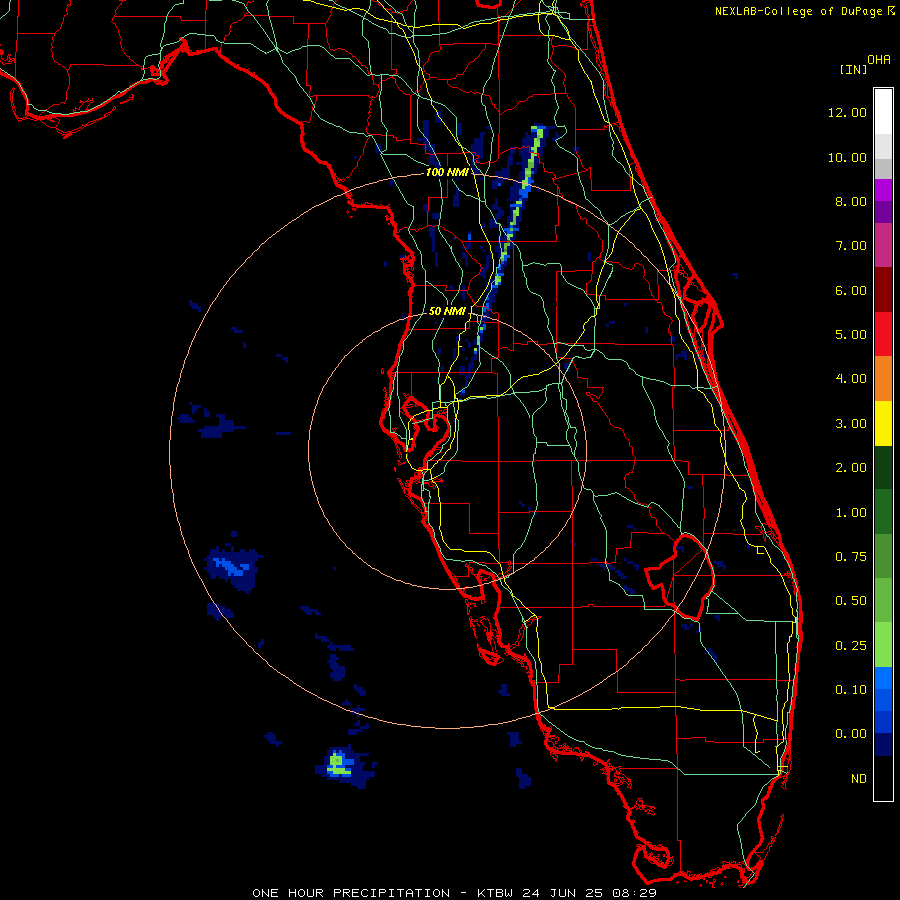Click the OHA product code label
The width and height of the screenshot is (900, 900).
pyautogui.click(x=879, y=60)
